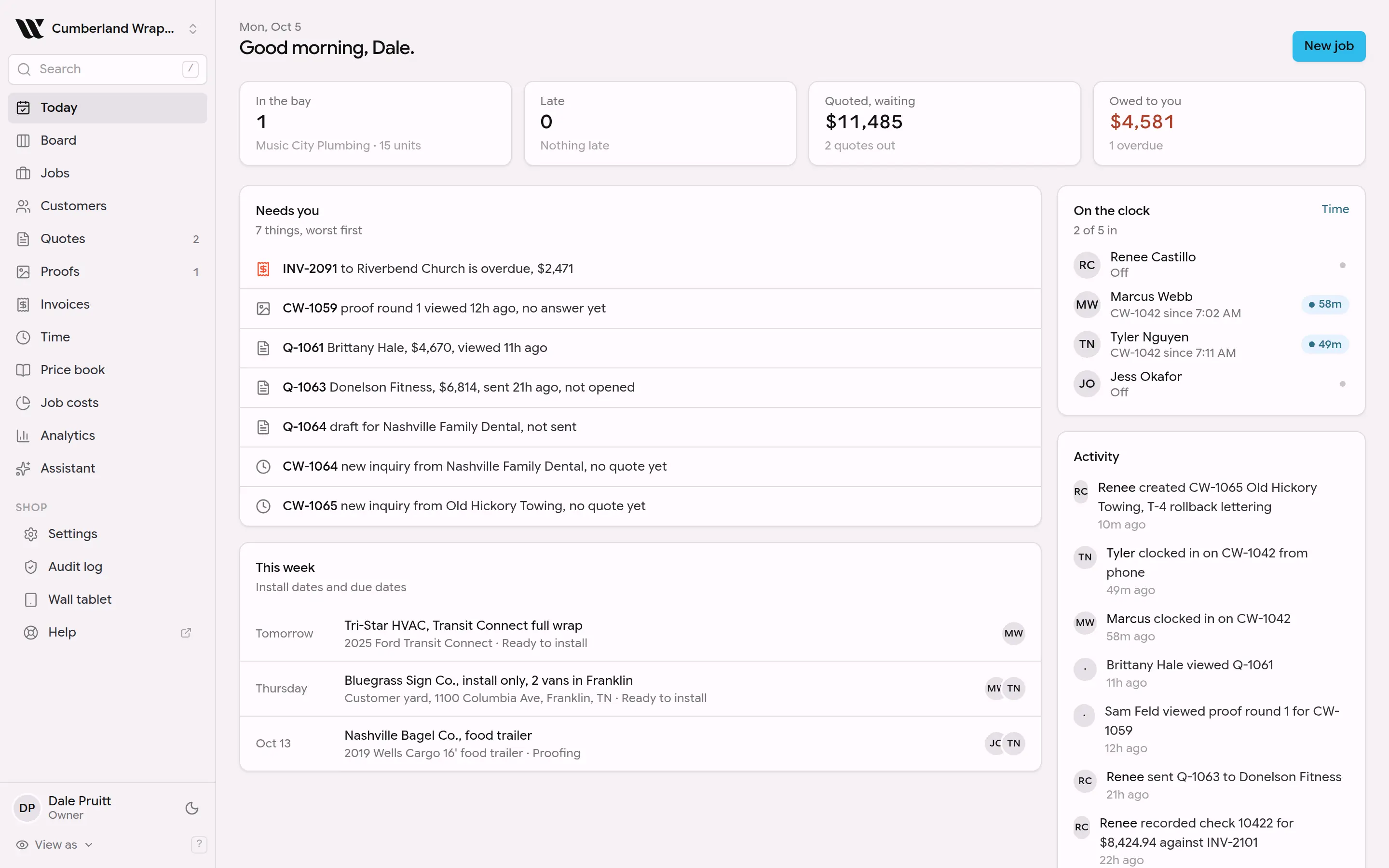
Task: Open the Time link in On the clock
Action: [x=1335, y=209]
